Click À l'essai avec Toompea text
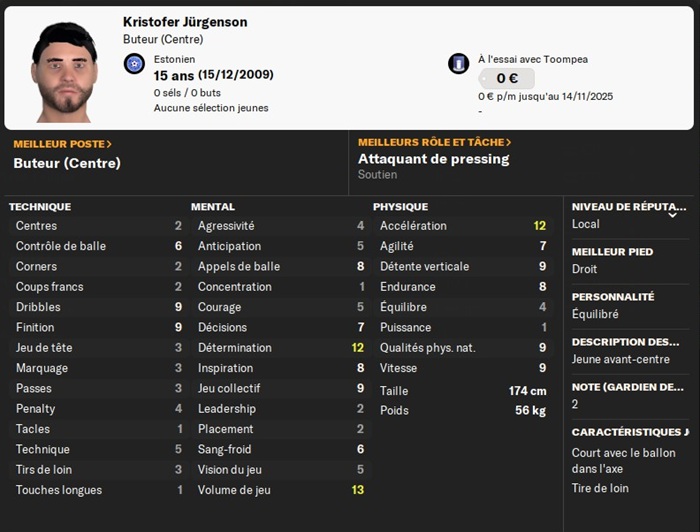Screen dimensions: 700x532 click(533, 59)
